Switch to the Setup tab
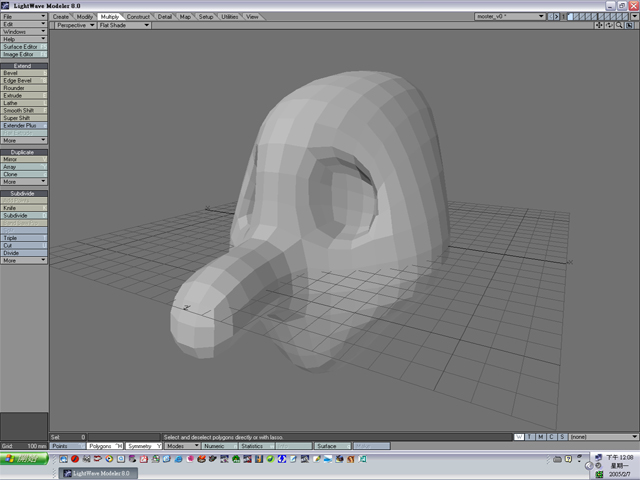The width and height of the screenshot is (640, 480). coord(206,17)
